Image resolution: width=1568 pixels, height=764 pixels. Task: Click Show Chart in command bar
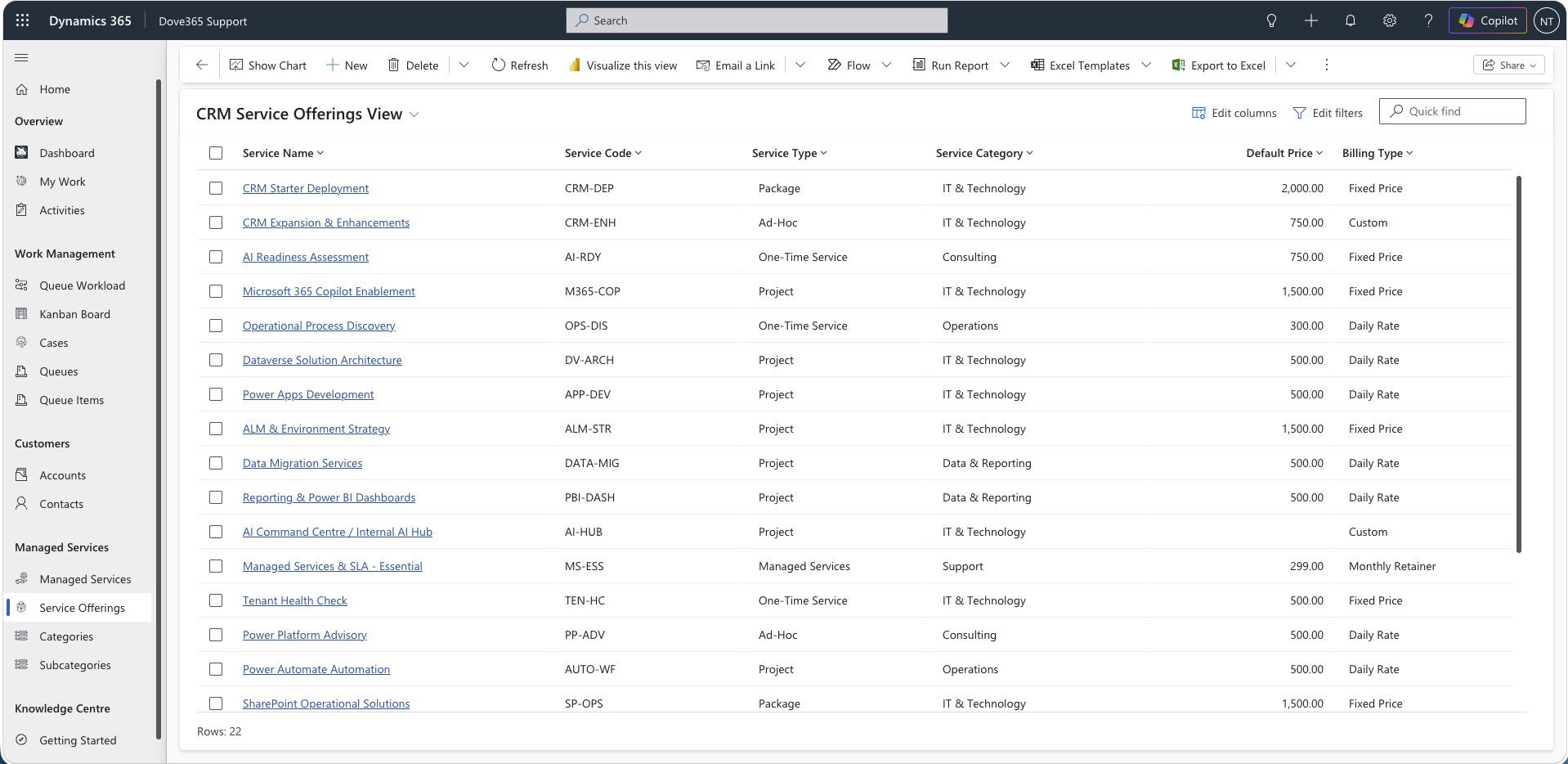coord(268,65)
